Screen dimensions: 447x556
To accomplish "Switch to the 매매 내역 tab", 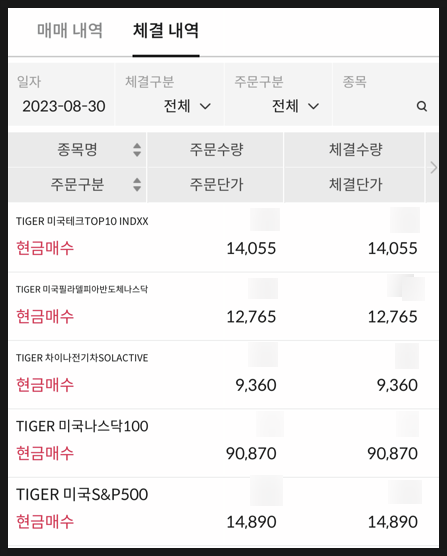I will tap(70, 30).
